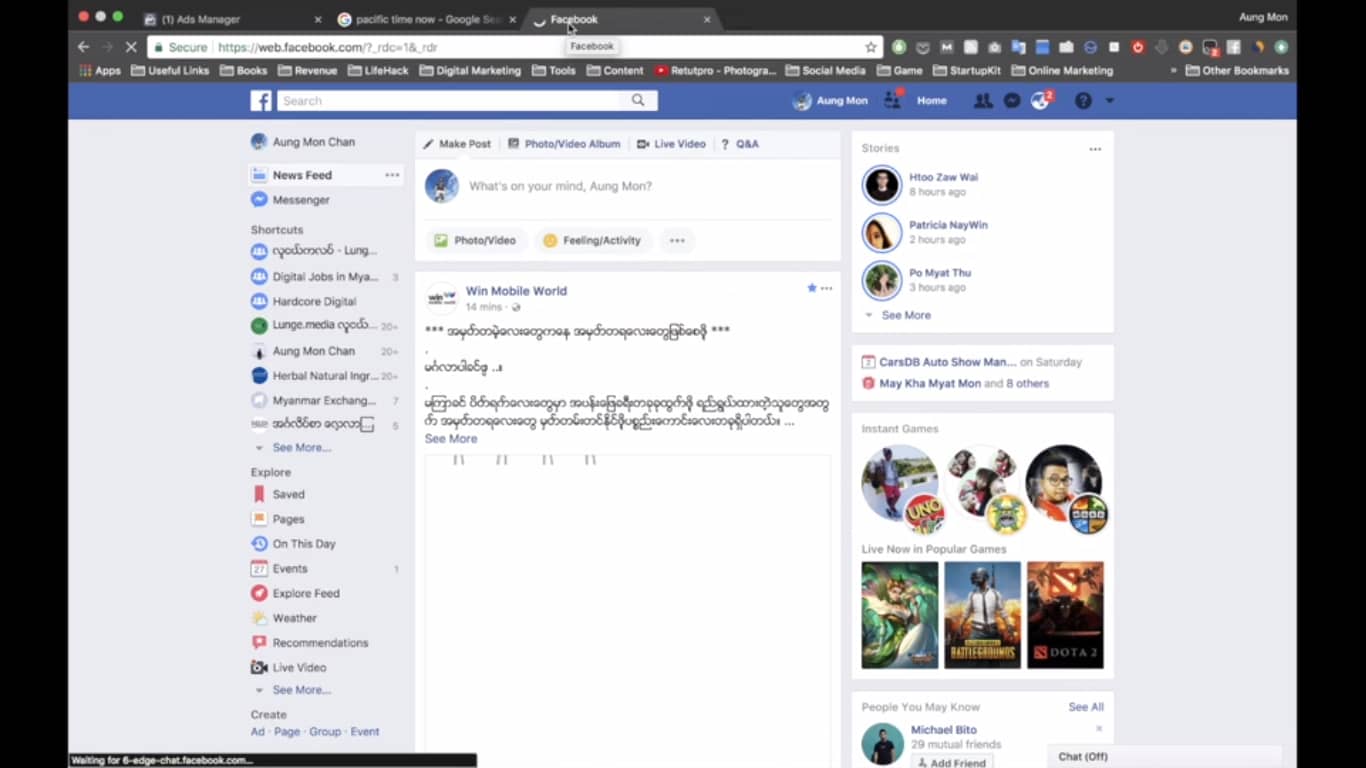Expand See More under Shortcuts
This screenshot has width=1366, height=768.
point(301,448)
